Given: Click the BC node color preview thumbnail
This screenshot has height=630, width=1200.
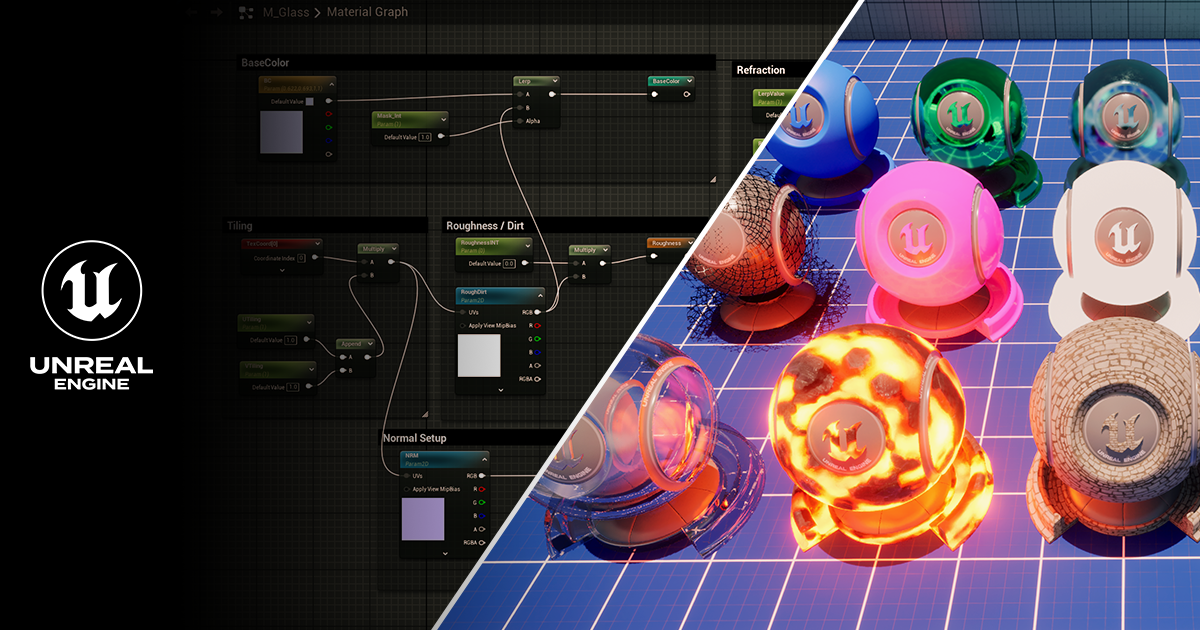Looking at the screenshot, I should click(x=281, y=132).
